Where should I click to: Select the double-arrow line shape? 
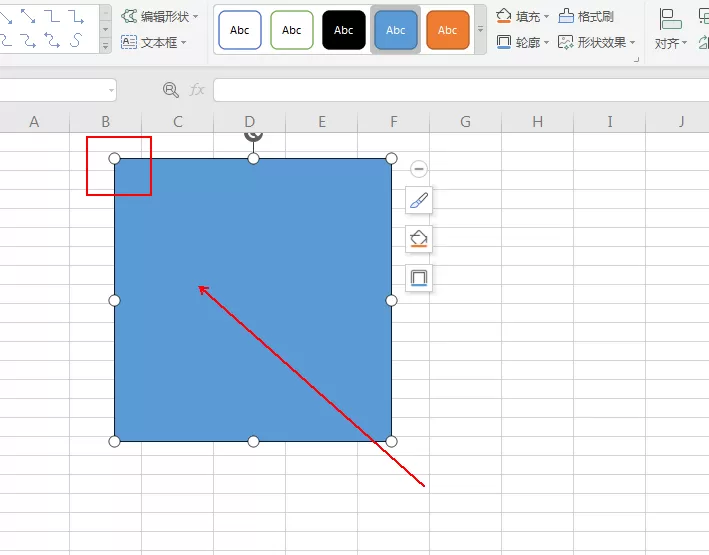28,16
